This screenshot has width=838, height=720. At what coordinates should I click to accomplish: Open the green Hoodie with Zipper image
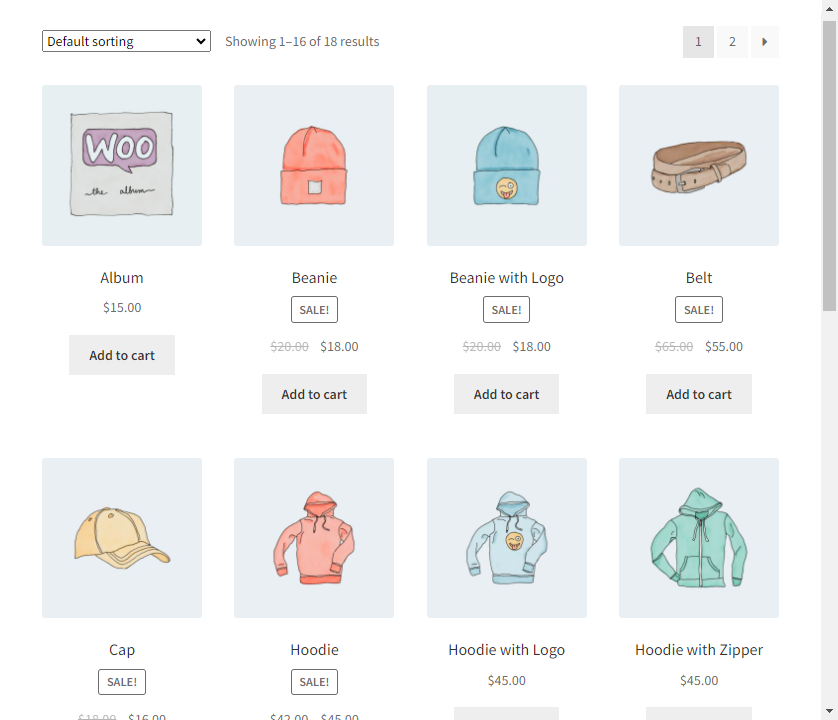[x=699, y=538]
